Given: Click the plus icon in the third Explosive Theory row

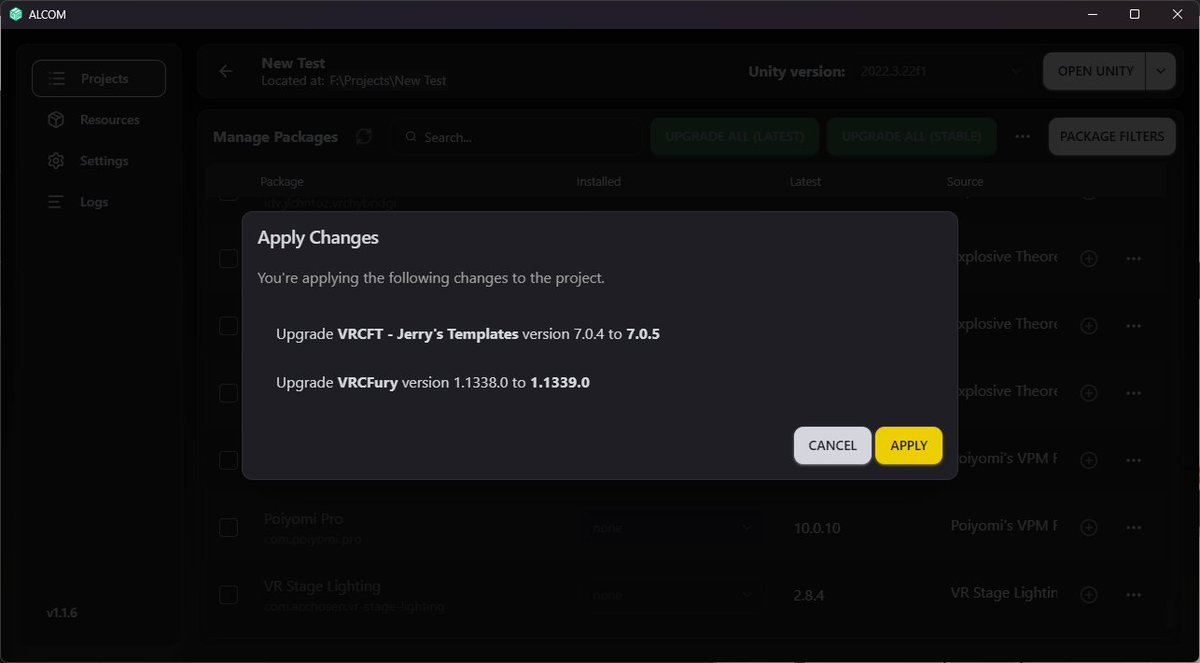Looking at the screenshot, I should point(1090,392).
